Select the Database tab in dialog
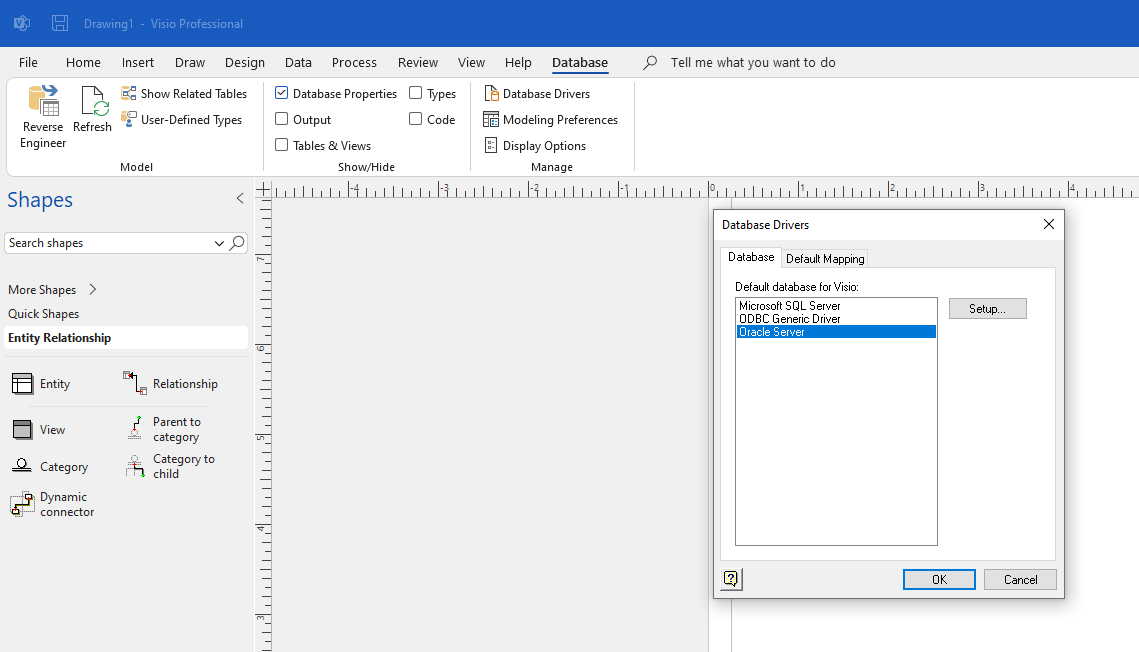The image size is (1139, 652). tap(751, 257)
